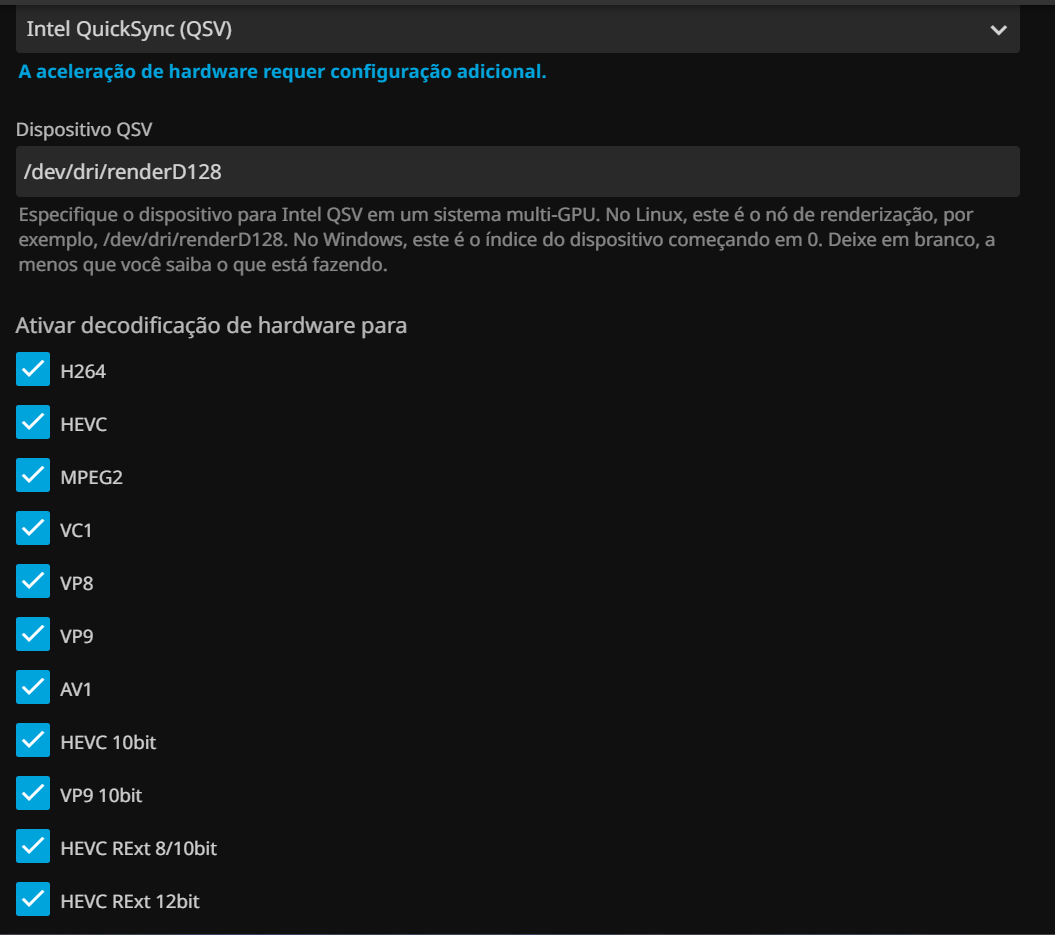1055x935 pixels.
Task: Click the "Dispositivo QSV" field label
Action: 84,129
